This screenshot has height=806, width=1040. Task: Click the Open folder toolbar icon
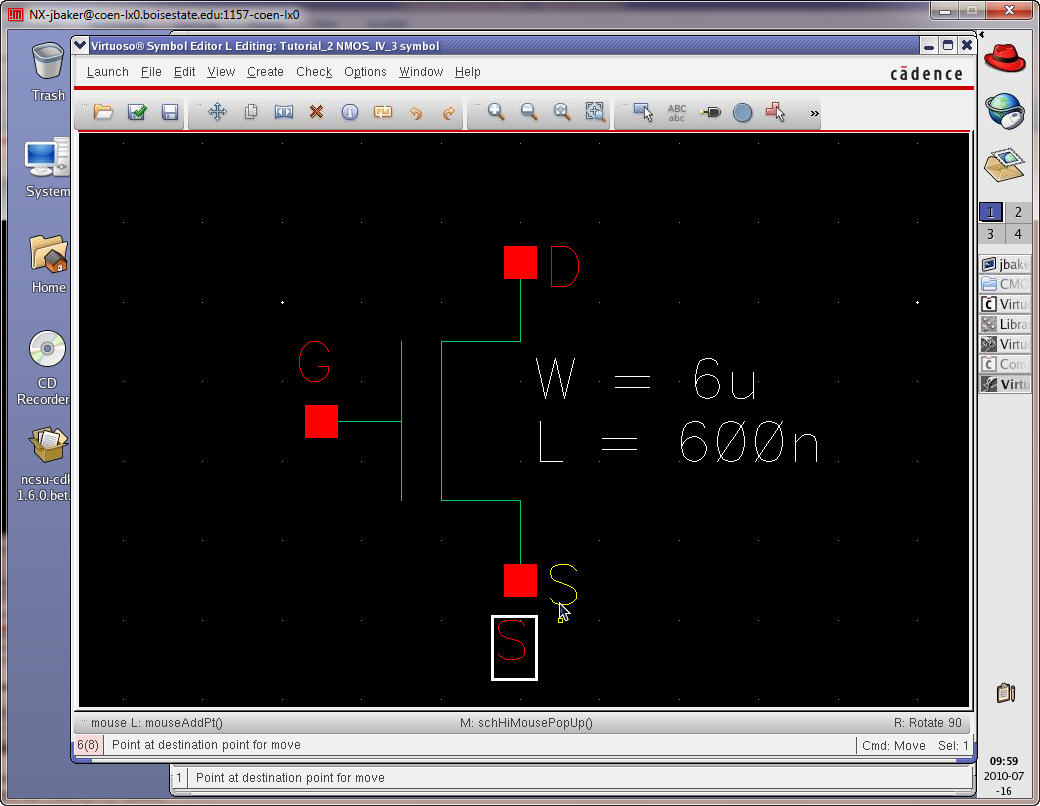tap(103, 112)
